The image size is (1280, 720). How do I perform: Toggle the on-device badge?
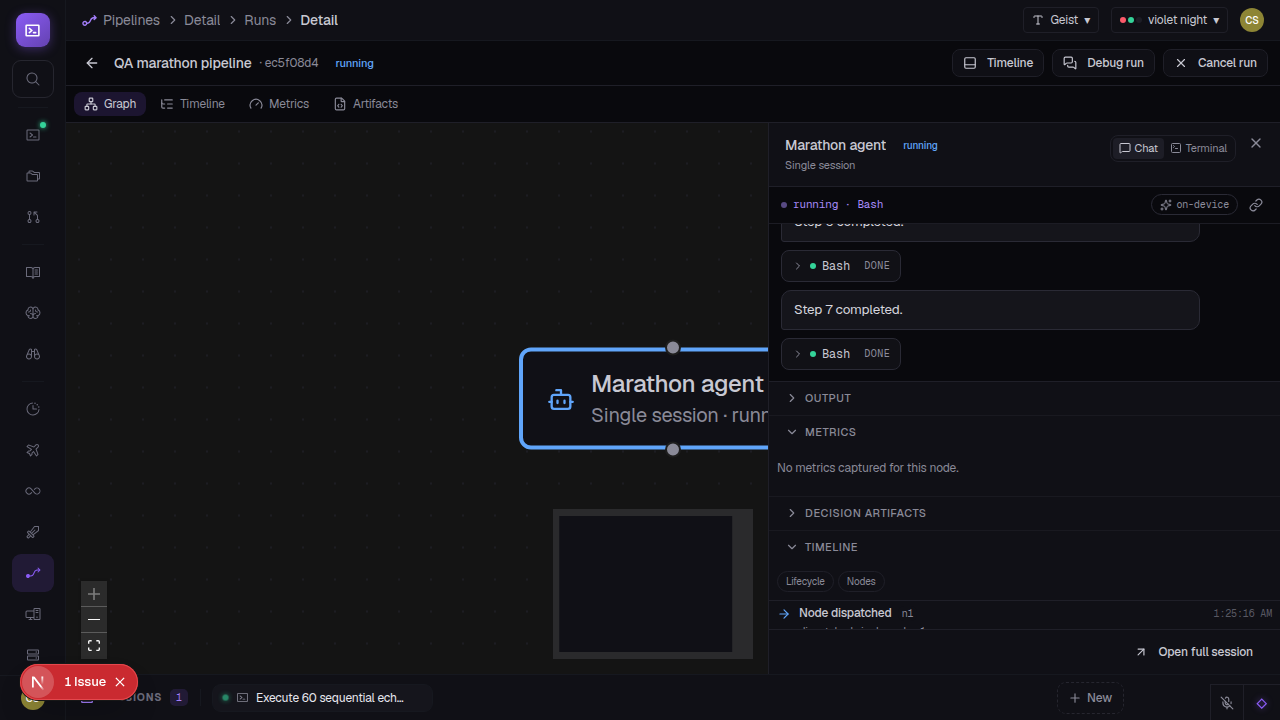coord(1194,205)
